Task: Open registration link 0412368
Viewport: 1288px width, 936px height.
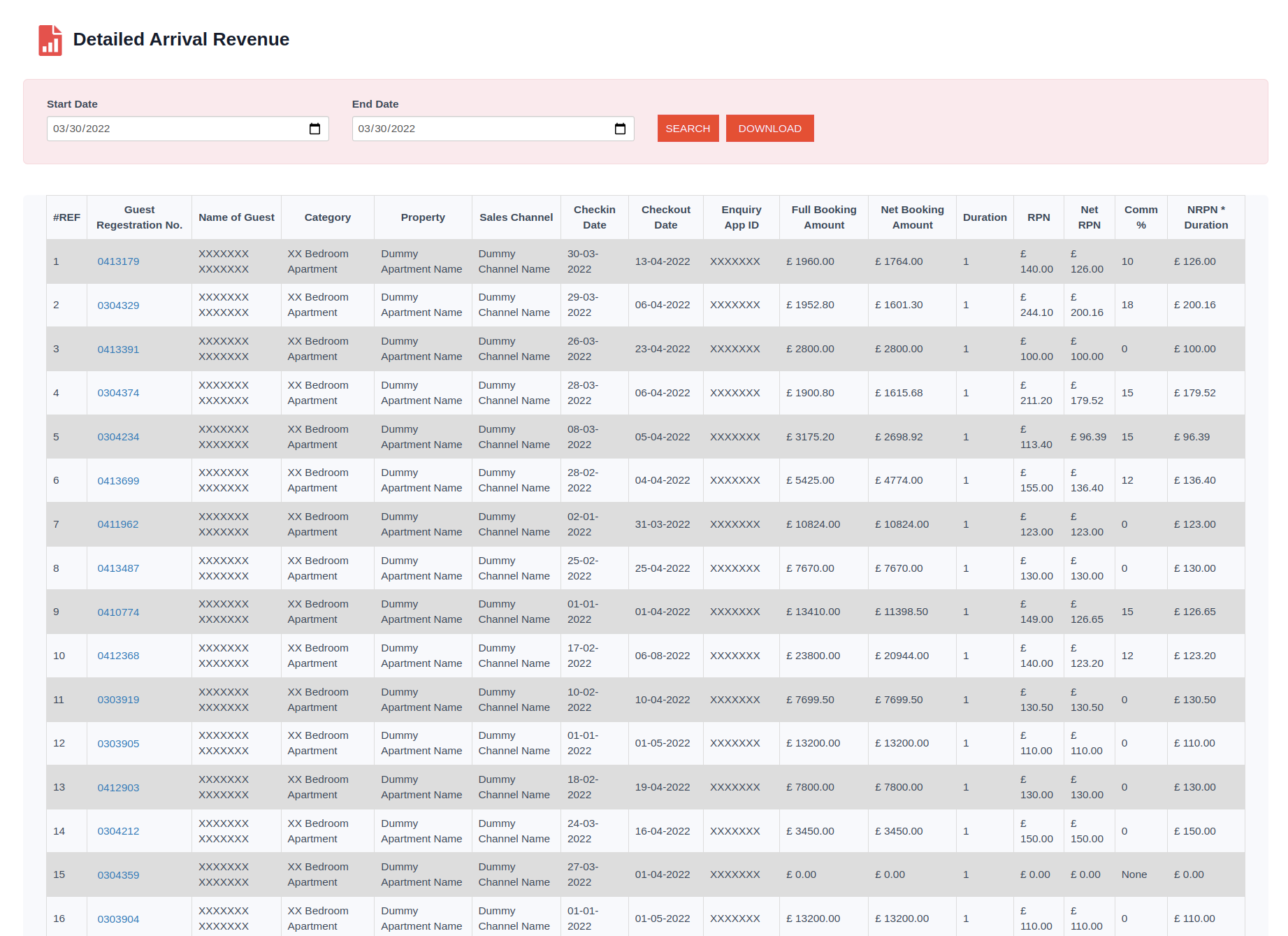Action: pyautogui.click(x=118, y=656)
